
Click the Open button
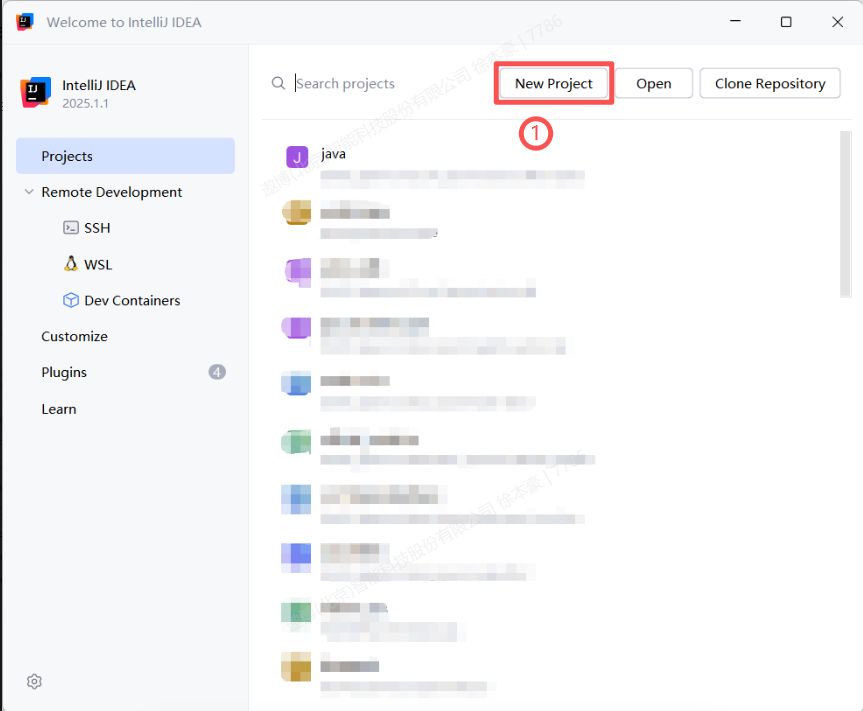(653, 84)
